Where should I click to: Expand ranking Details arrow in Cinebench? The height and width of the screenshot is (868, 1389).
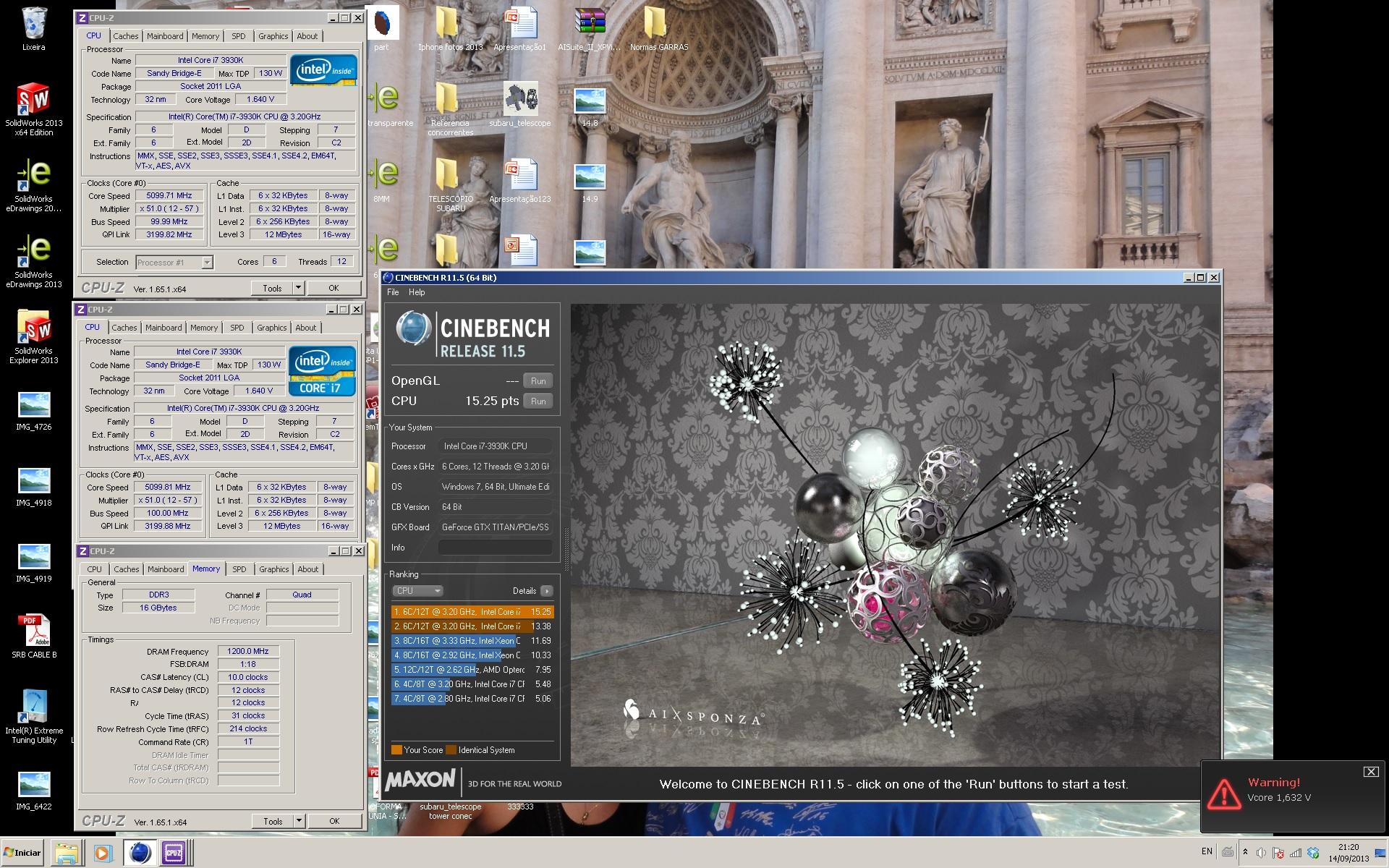tap(546, 591)
